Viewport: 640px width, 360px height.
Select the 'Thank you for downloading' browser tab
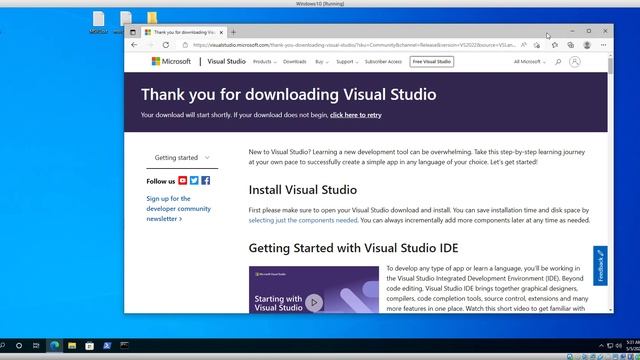point(184,32)
